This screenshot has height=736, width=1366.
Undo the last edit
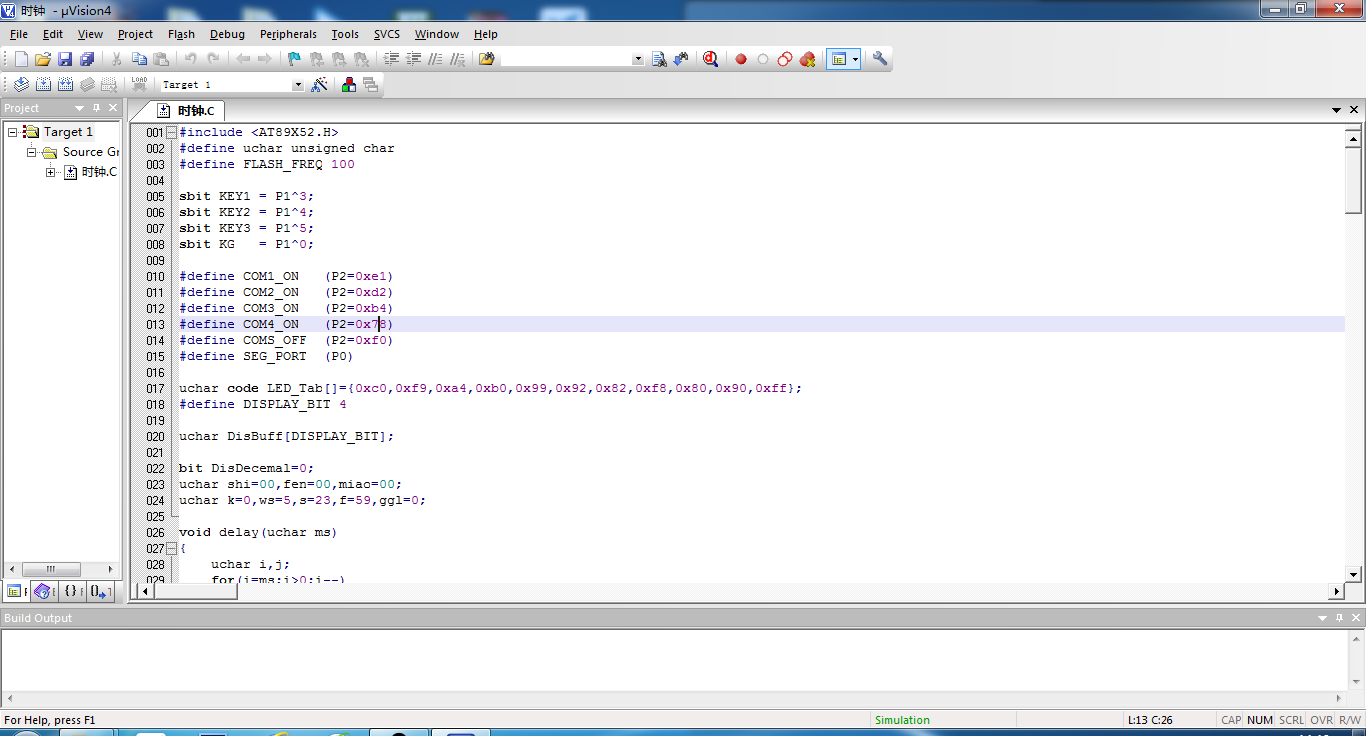[190, 59]
